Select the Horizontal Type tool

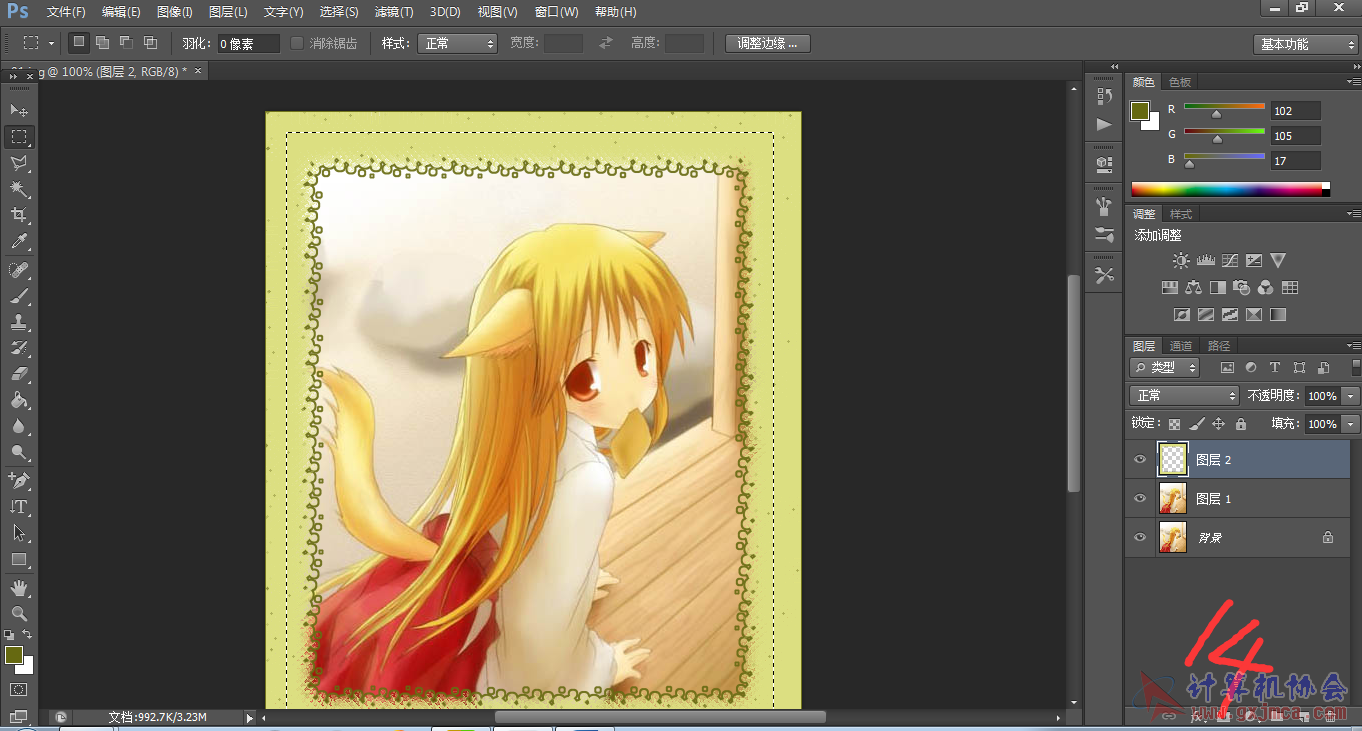coord(19,507)
